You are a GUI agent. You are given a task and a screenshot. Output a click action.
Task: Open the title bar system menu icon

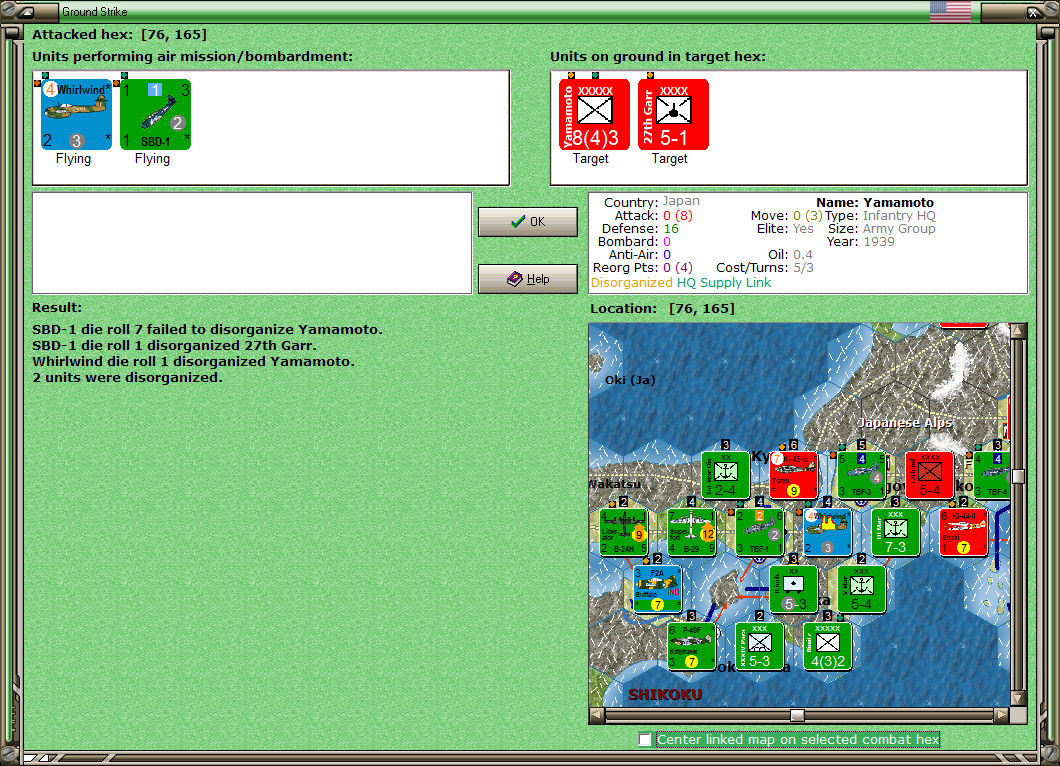tap(27, 11)
